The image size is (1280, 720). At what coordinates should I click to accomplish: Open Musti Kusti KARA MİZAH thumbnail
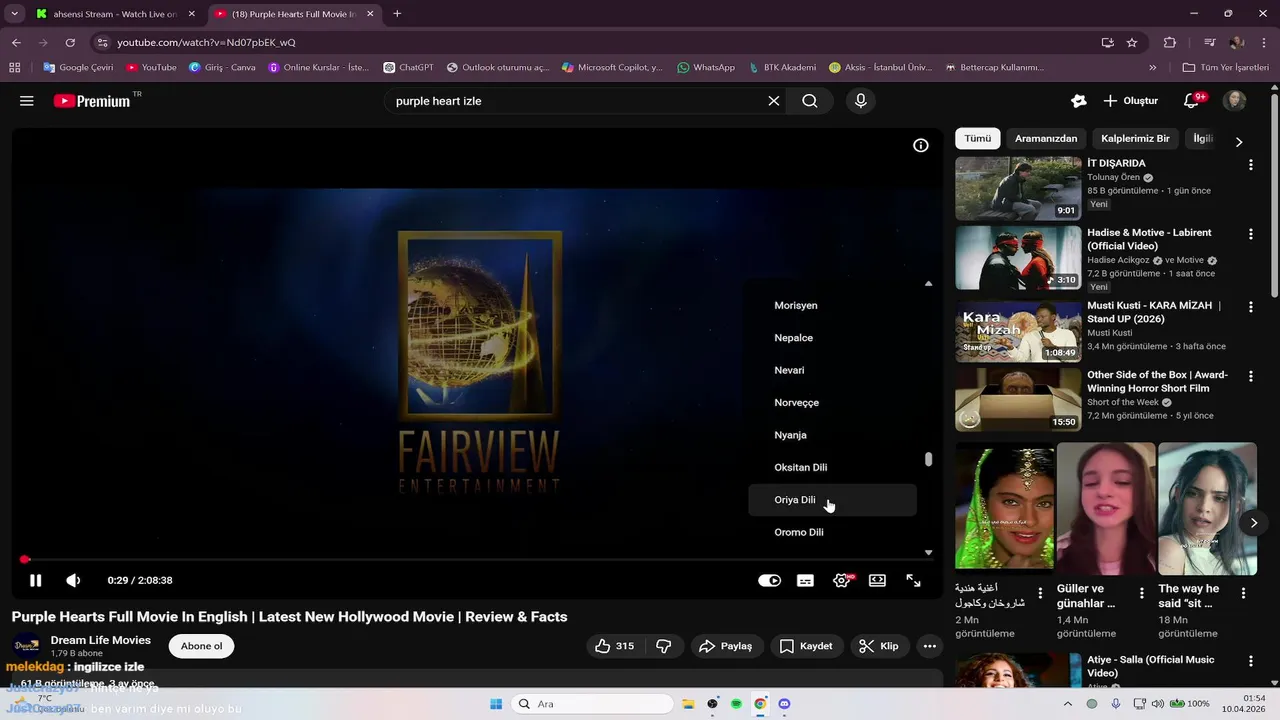(x=1018, y=332)
